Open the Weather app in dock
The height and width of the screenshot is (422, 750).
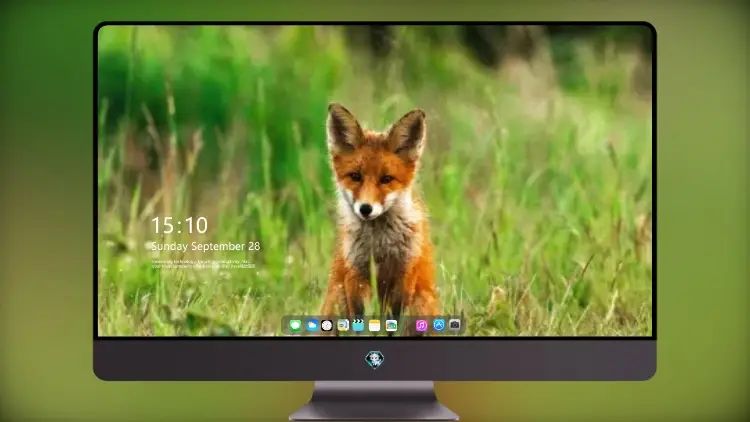tap(312, 326)
